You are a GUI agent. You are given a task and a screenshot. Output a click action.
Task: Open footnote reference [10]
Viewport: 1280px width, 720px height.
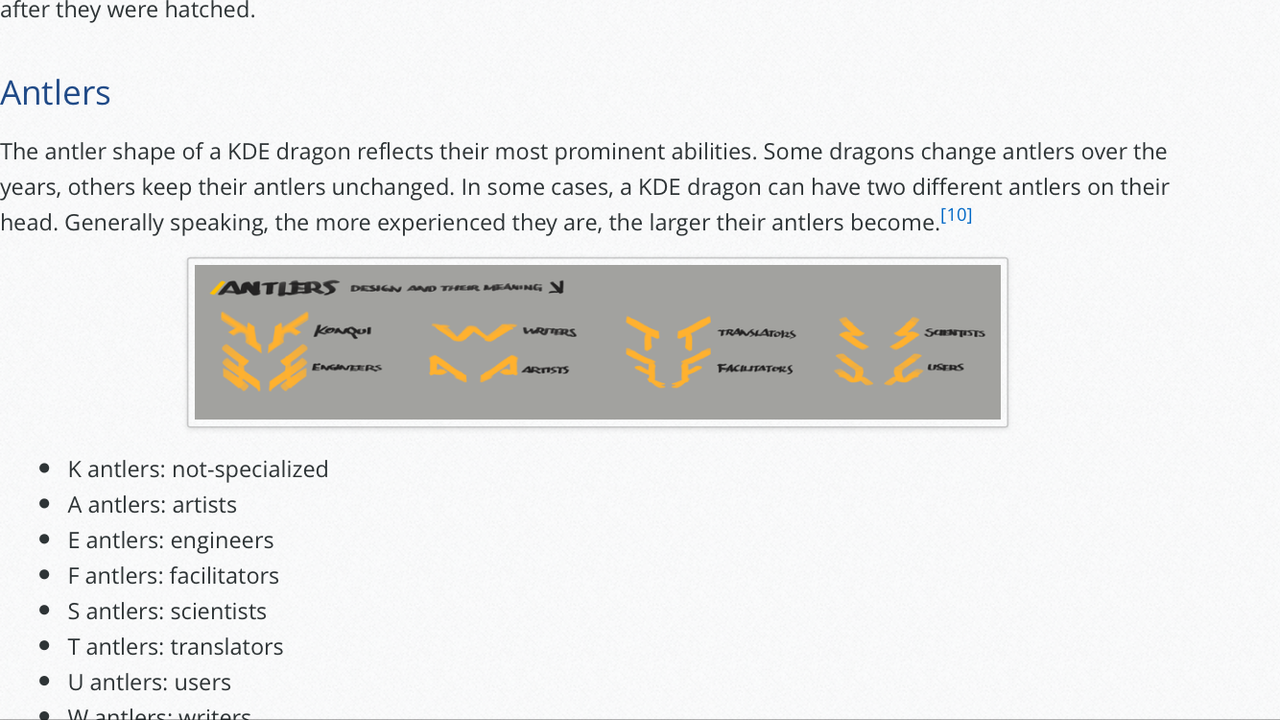[x=956, y=215]
